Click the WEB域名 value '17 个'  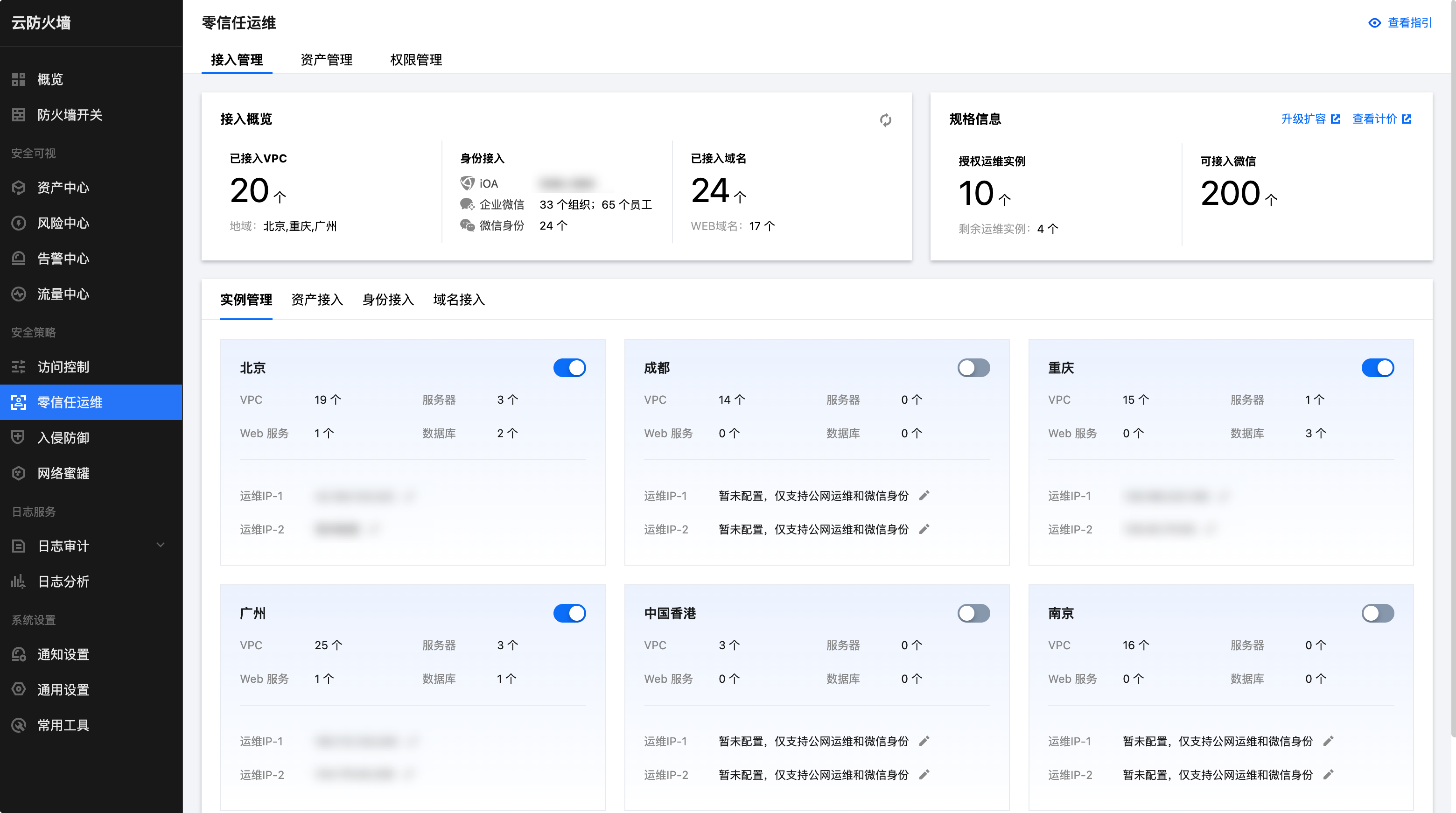[x=762, y=226]
